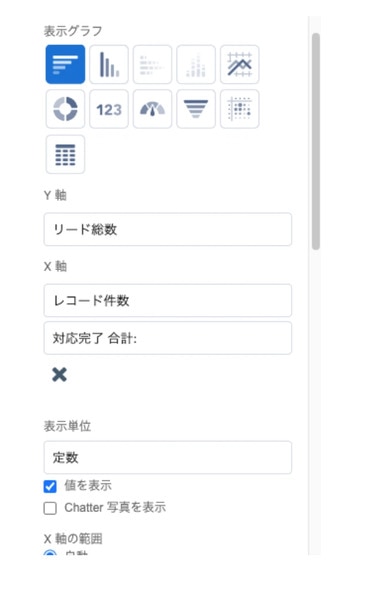This screenshot has width=368, height=600.
Task: Select the vertical bar chart icon
Action: [x=109, y=64]
